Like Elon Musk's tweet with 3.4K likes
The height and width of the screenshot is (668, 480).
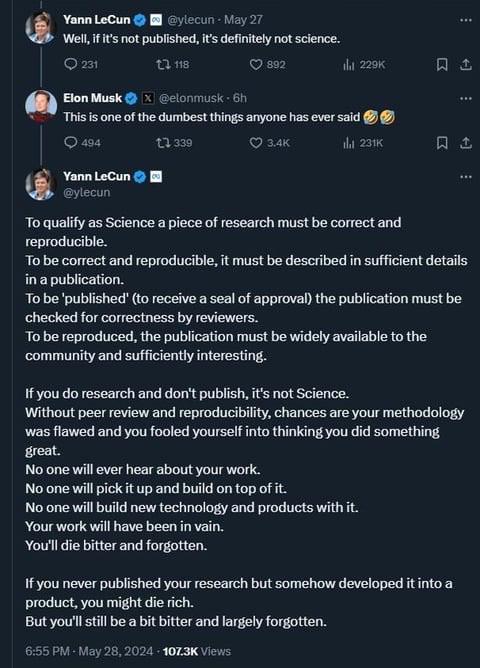point(269,143)
